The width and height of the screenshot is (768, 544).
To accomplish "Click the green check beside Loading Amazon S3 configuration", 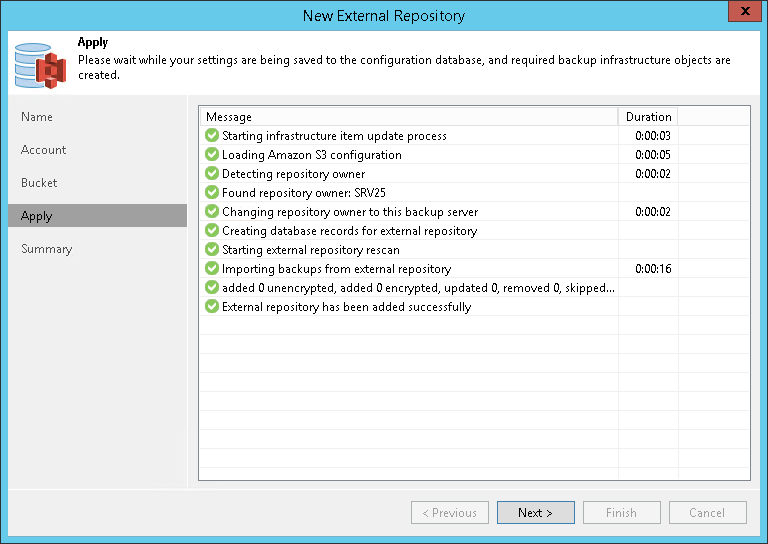I will tap(212, 155).
